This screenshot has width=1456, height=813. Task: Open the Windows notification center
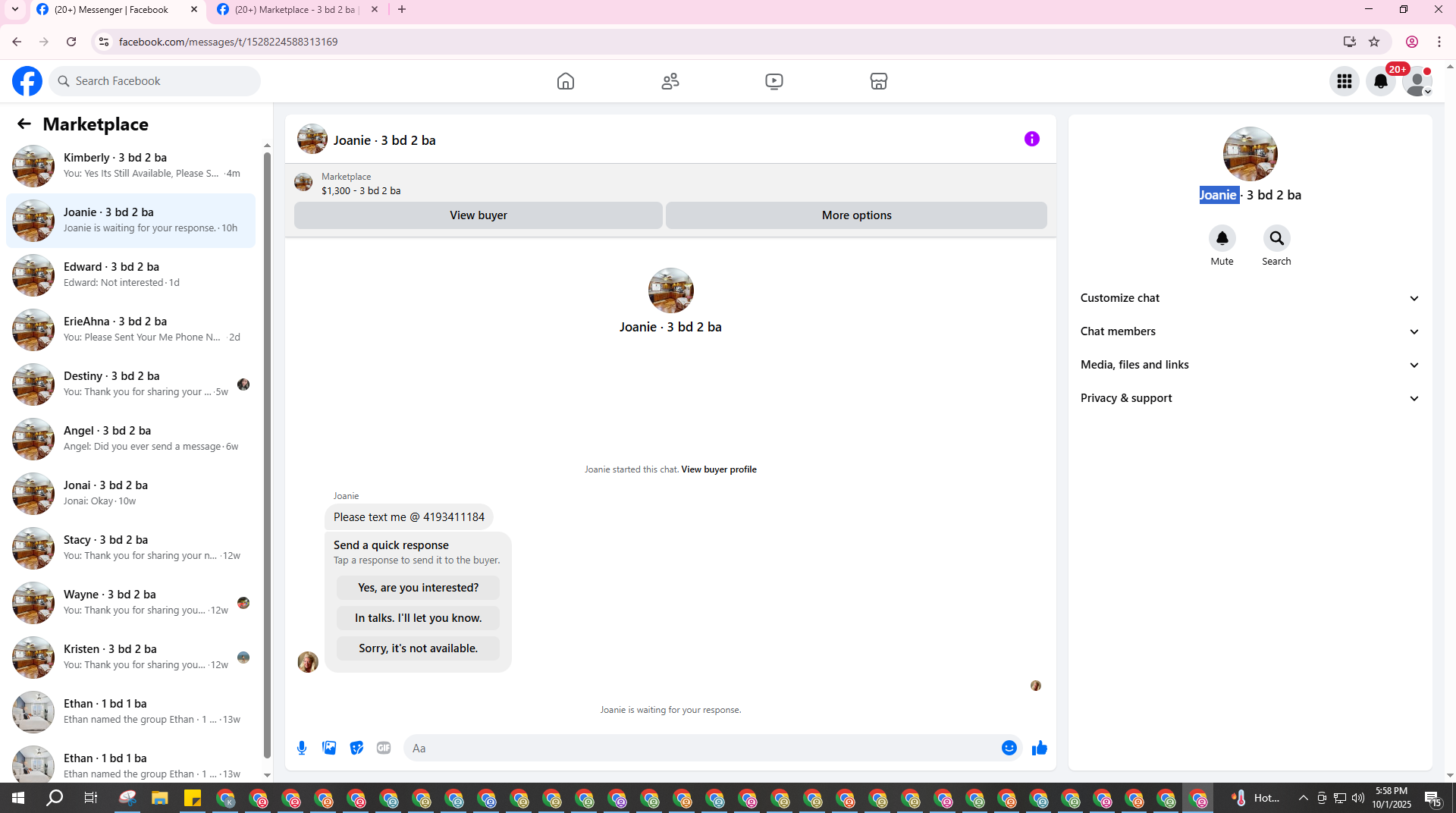pos(1432,798)
